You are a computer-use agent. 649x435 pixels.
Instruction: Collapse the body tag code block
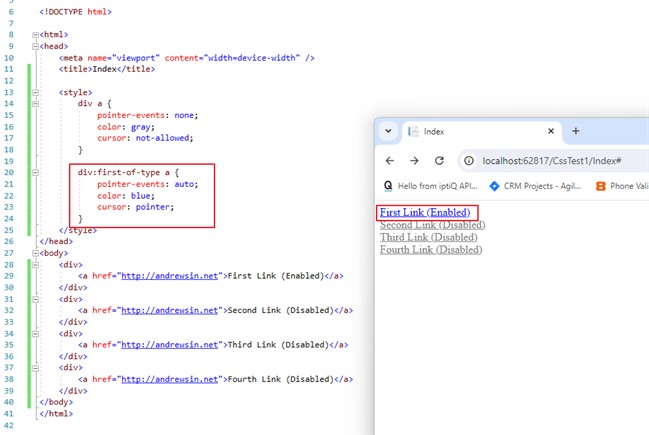(36, 253)
